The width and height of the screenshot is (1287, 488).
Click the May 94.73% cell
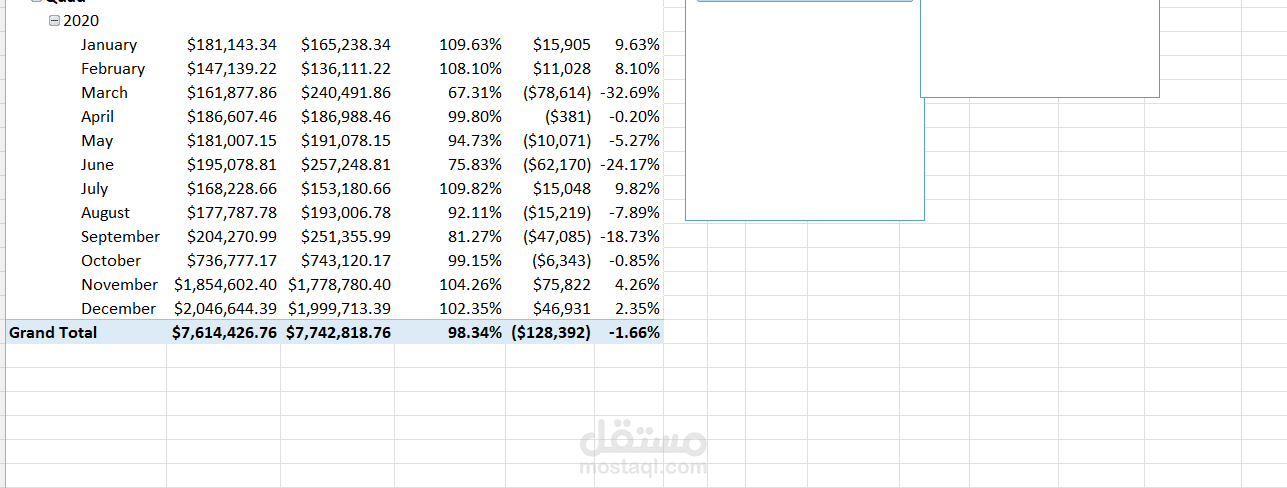coord(475,141)
